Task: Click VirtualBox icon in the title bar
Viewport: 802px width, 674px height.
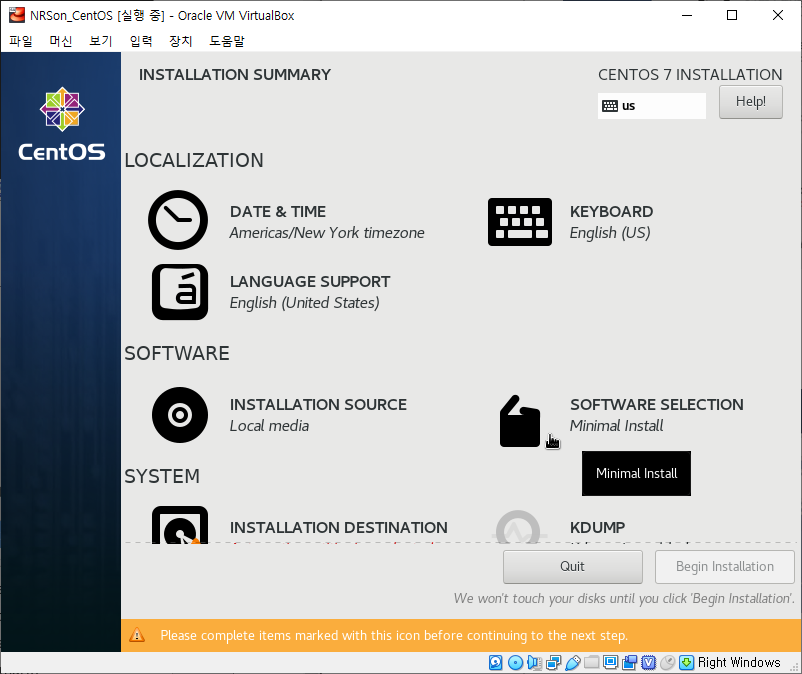Action: click(x=17, y=15)
